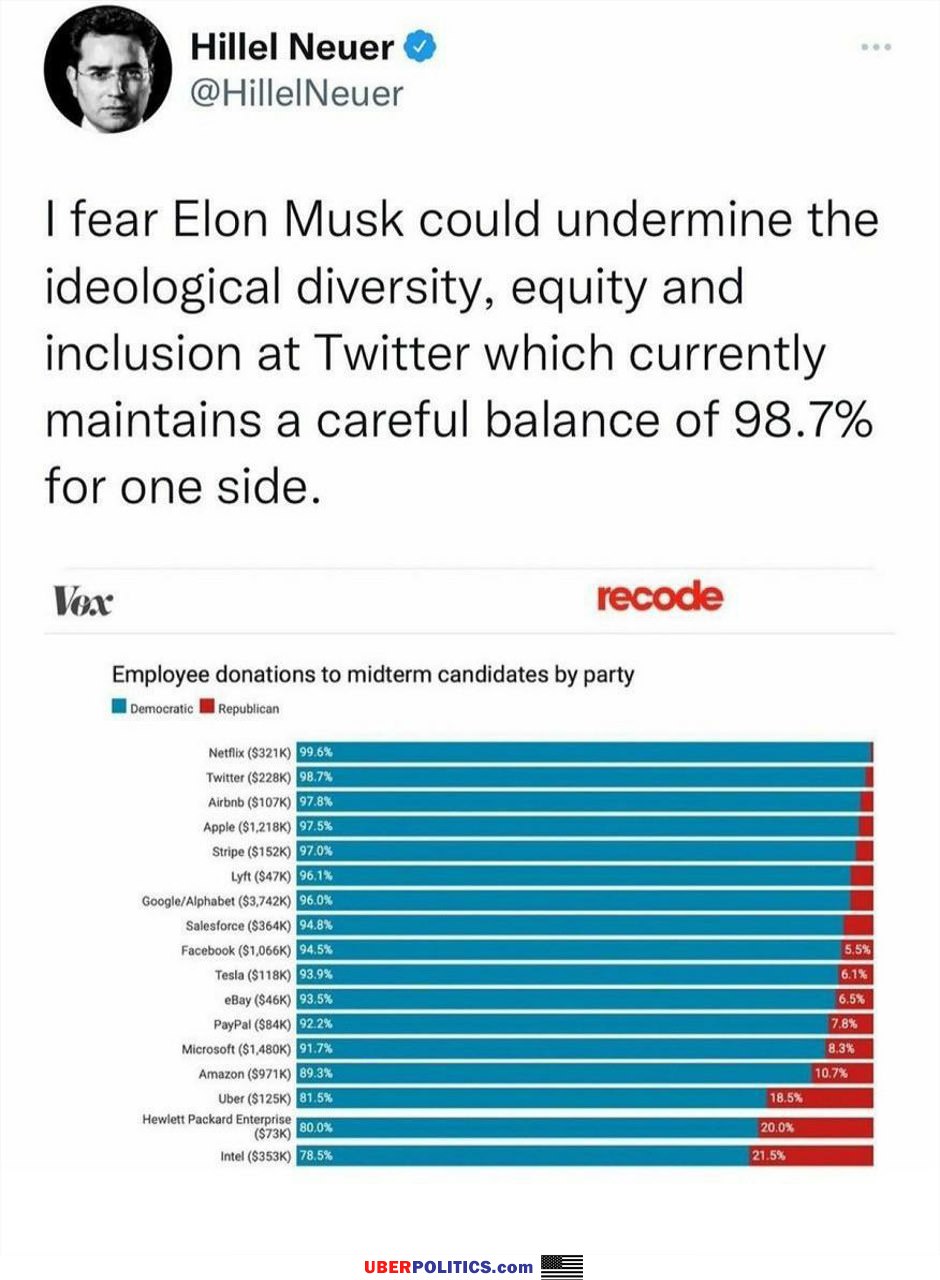Image resolution: width=940 pixels, height=1280 pixels.
Task: Click Amazon's 10.7% Republican segment
Action: pos(843,1073)
